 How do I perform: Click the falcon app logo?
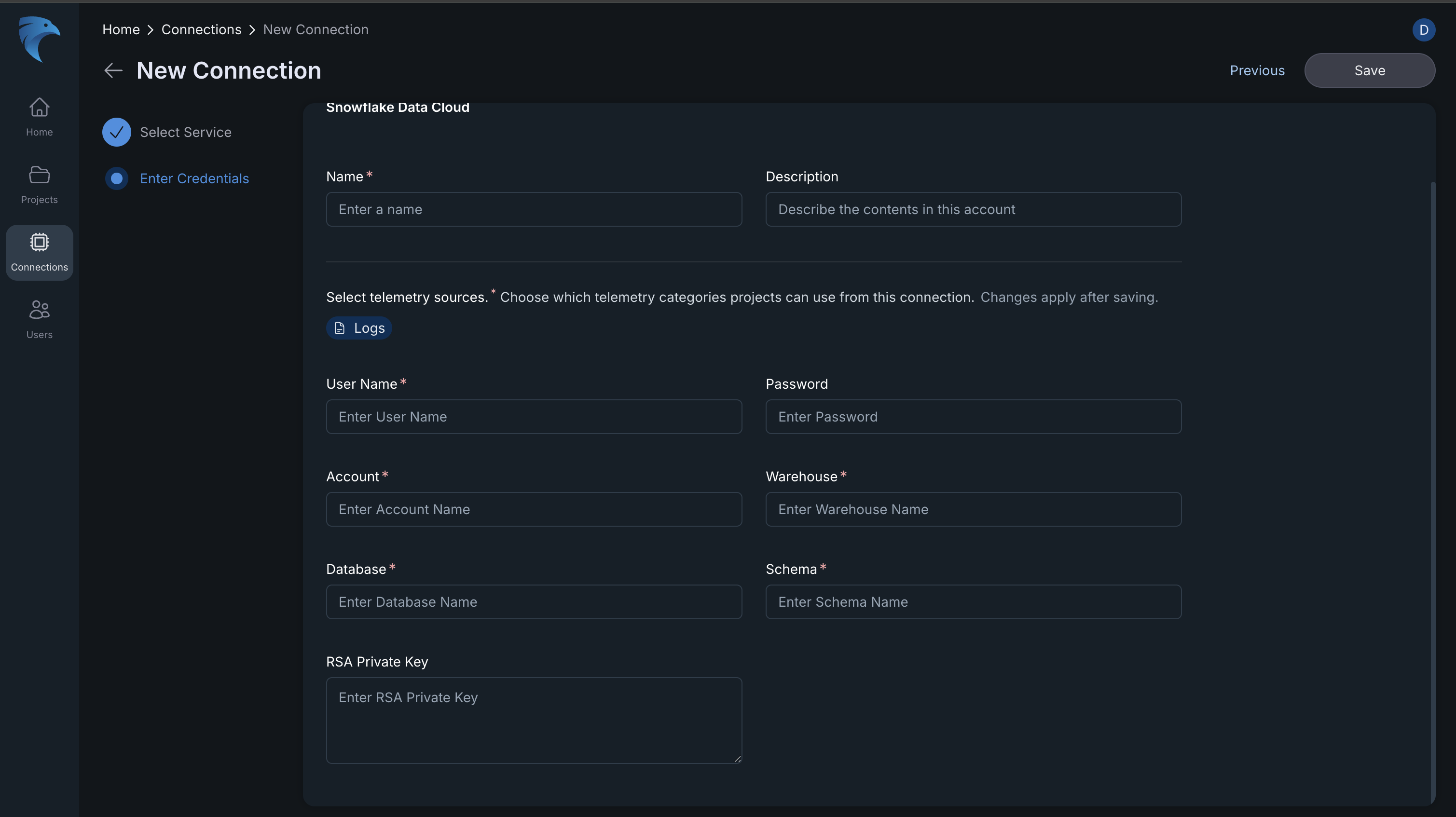(39, 39)
